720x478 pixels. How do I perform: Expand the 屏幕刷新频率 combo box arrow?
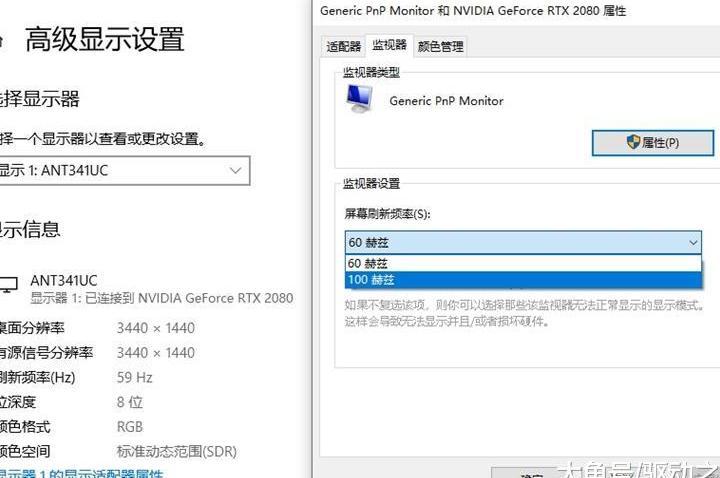click(x=693, y=242)
